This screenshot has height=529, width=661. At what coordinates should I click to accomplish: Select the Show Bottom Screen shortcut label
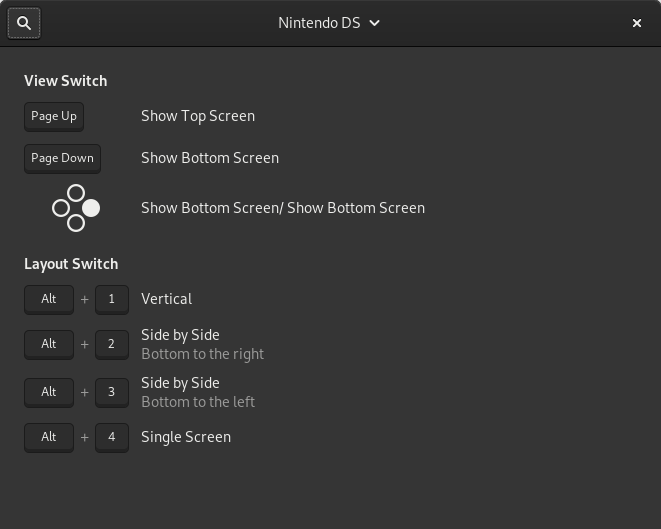tap(210, 158)
